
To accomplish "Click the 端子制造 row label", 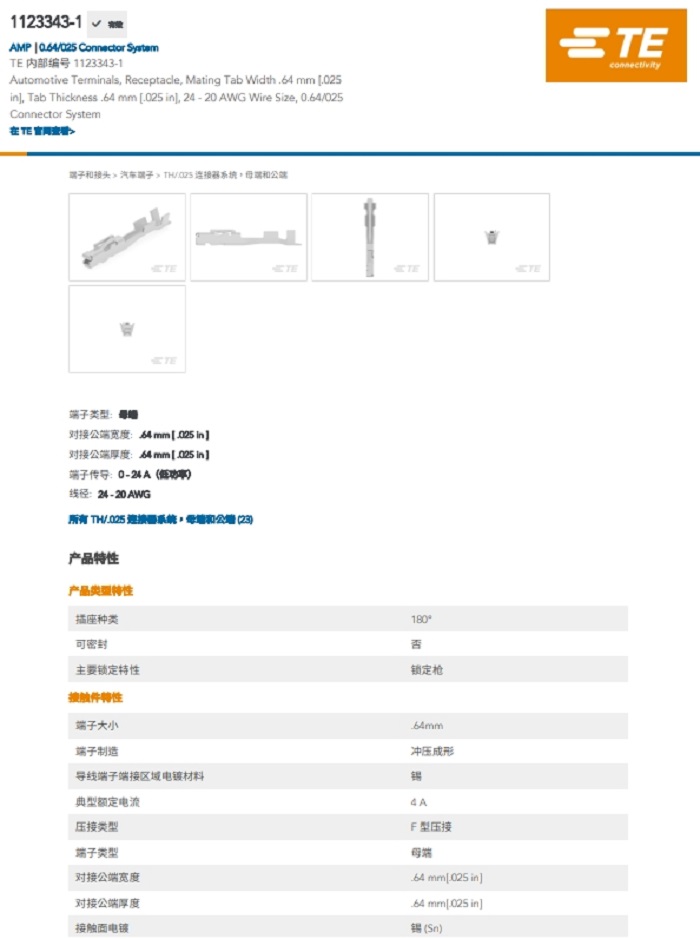I will pos(97,751).
